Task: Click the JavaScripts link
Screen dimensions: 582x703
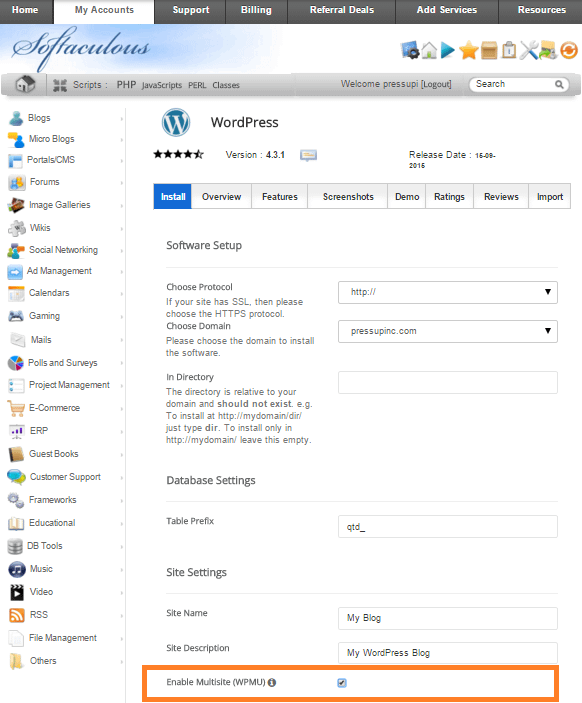Action: point(162,85)
